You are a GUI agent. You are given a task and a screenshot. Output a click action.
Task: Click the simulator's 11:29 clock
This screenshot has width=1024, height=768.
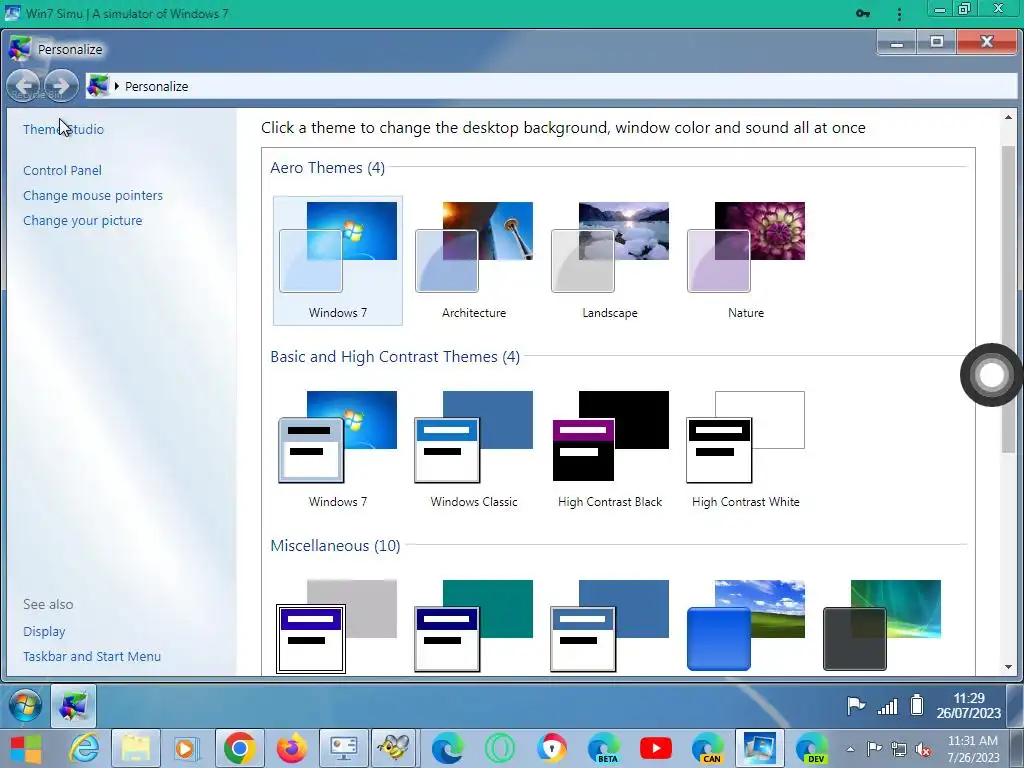pyautogui.click(x=968, y=705)
